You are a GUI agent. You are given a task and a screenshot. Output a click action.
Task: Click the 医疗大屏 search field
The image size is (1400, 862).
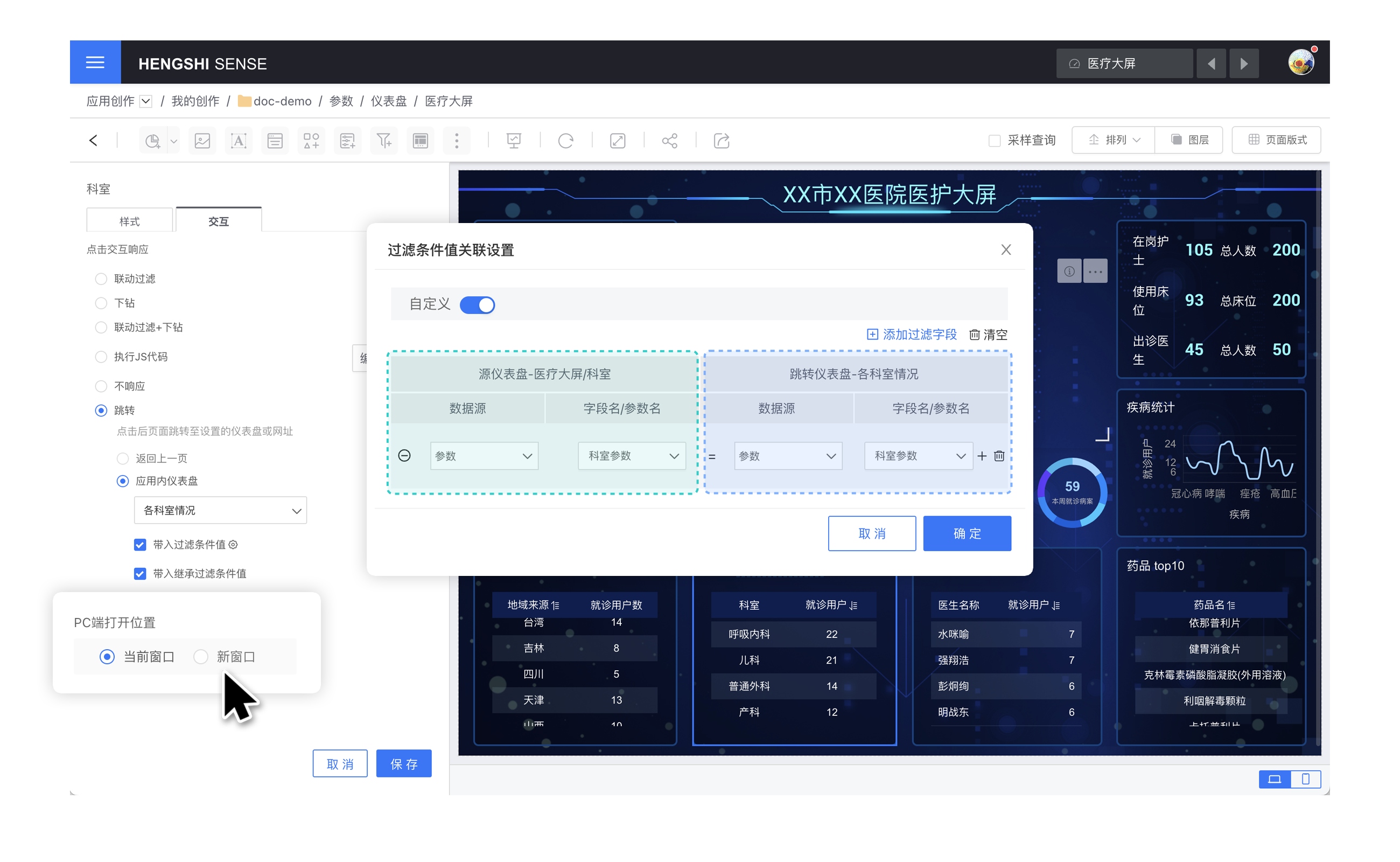coord(1124,63)
